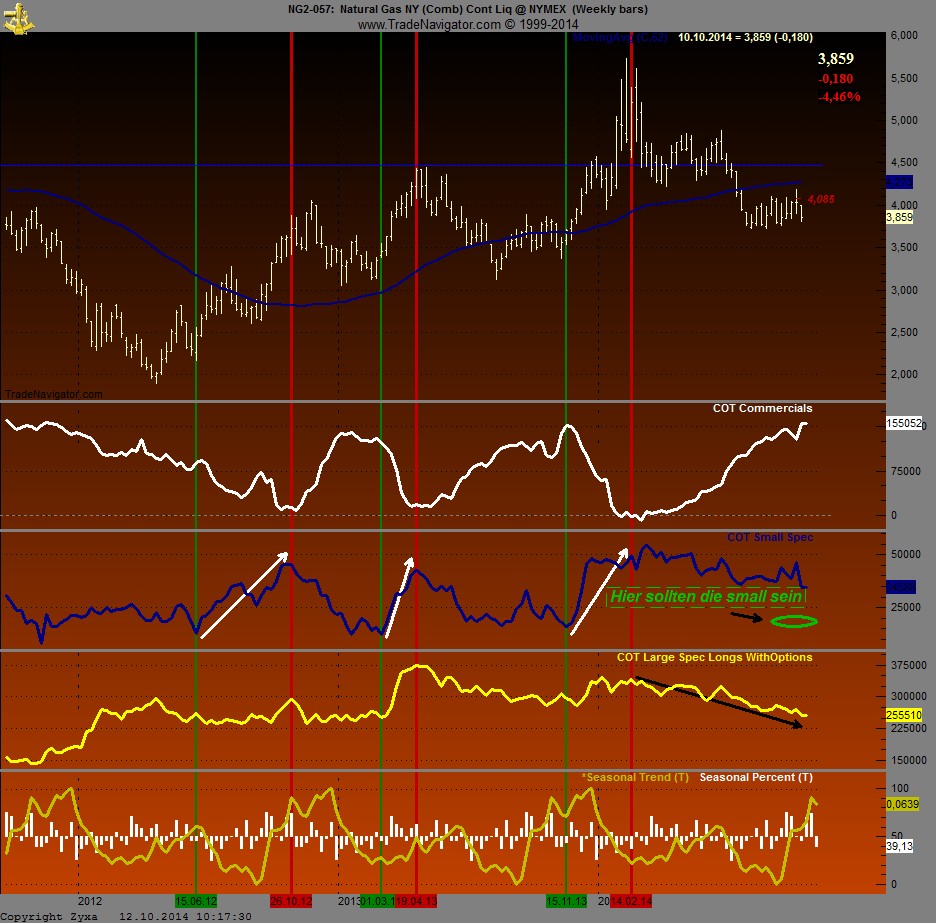This screenshot has width=936, height=923.
Task: Click the yellow '255510' Large Spec value tag
Action: (904, 715)
